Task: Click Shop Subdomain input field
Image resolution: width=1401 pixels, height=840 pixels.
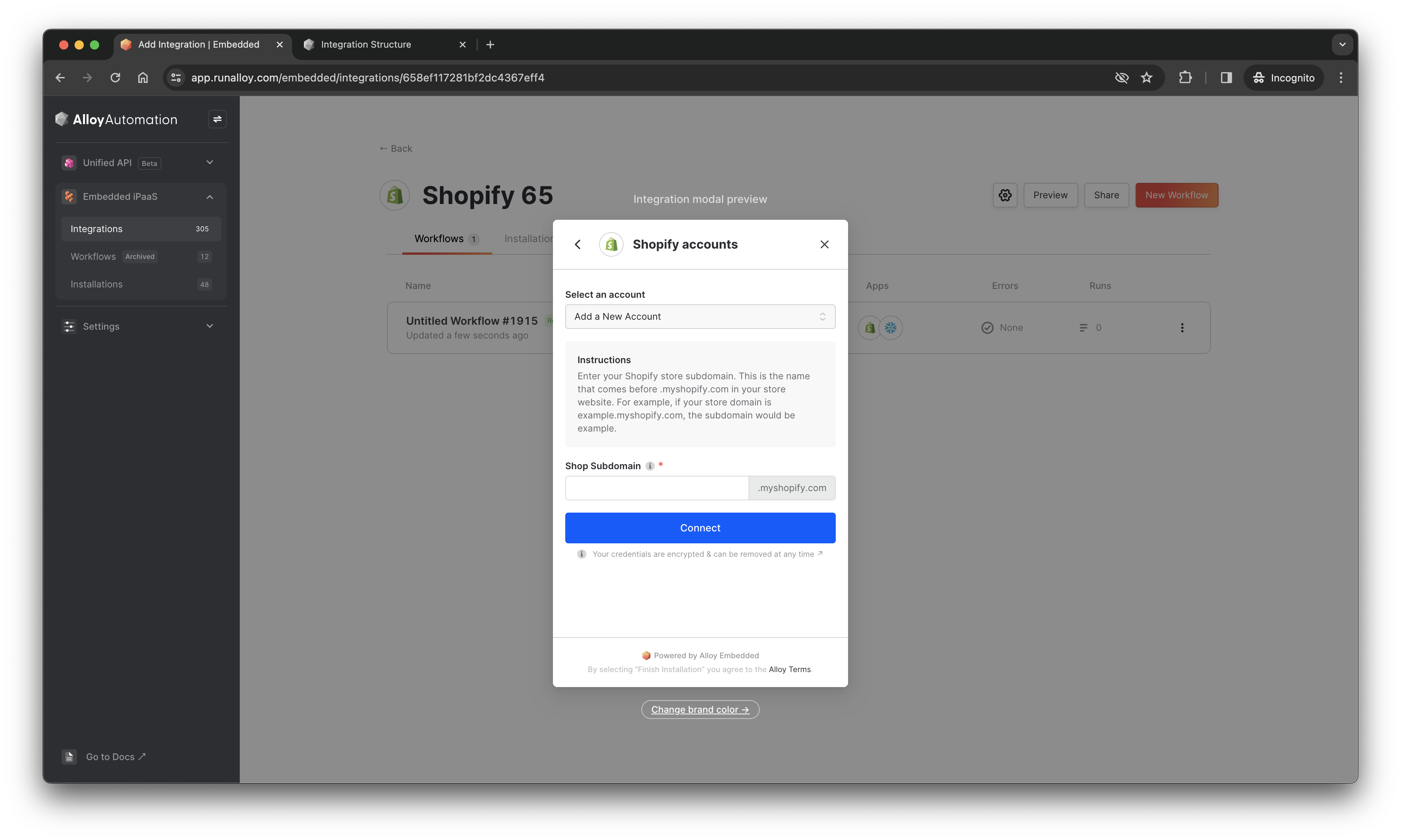Action: coord(657,488)
